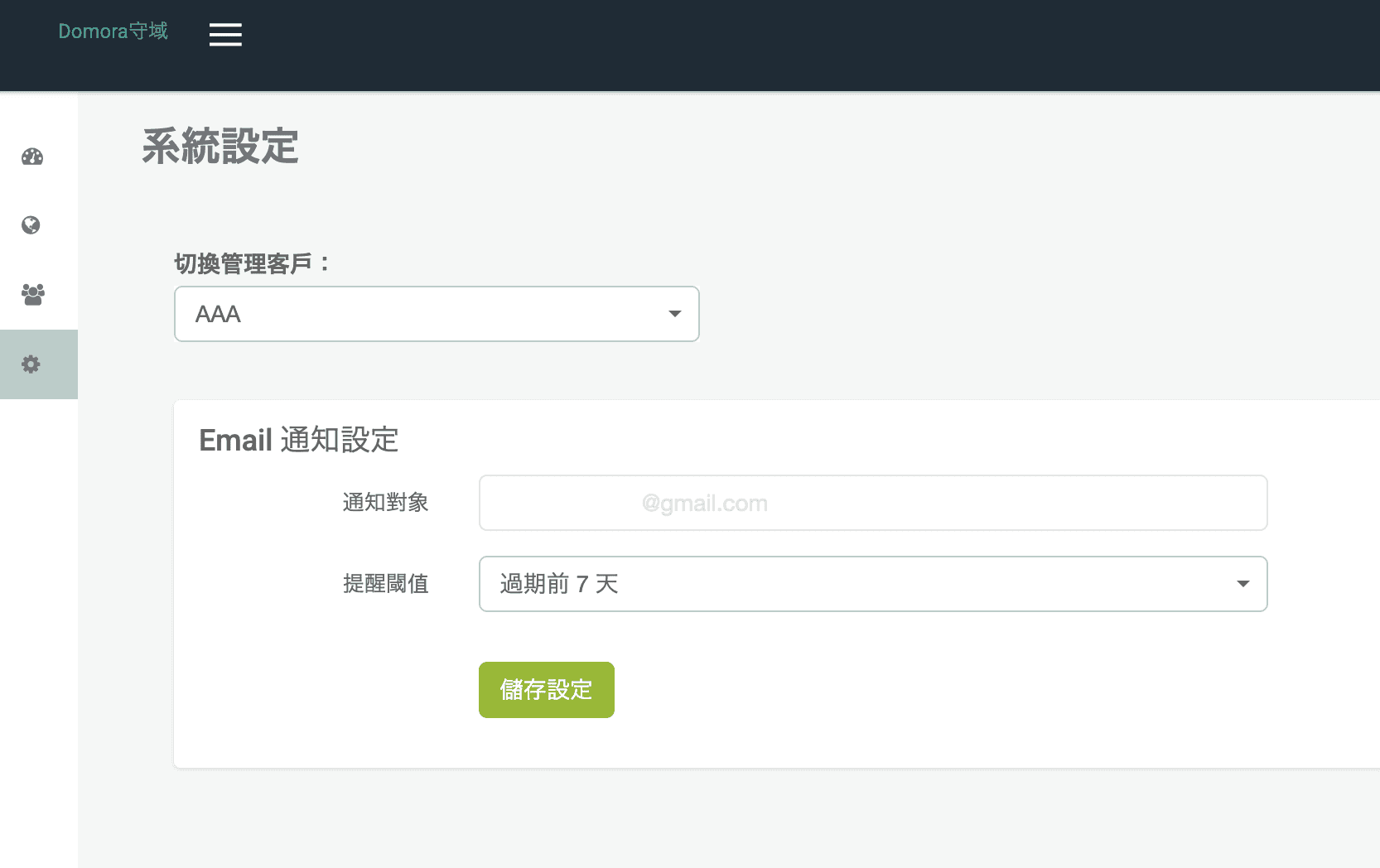1380x868 pixels.
Task: Expand the 過期前 7 天 threshold dropdown
Action: [x=872, y=584]
